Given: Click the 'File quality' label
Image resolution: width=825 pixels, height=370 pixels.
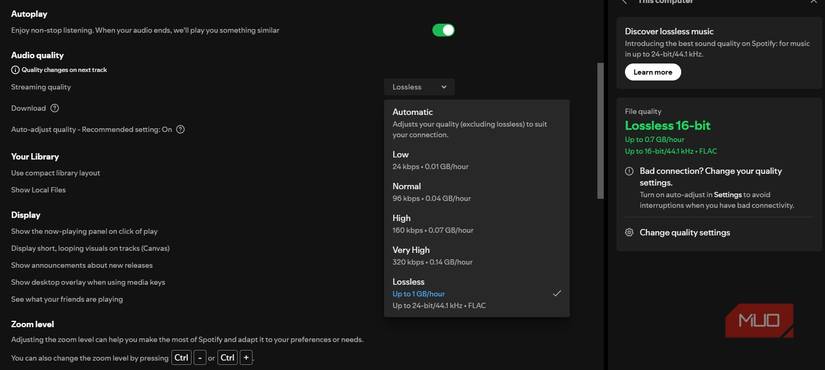Looking at the screenshot, I should point(643,112).
